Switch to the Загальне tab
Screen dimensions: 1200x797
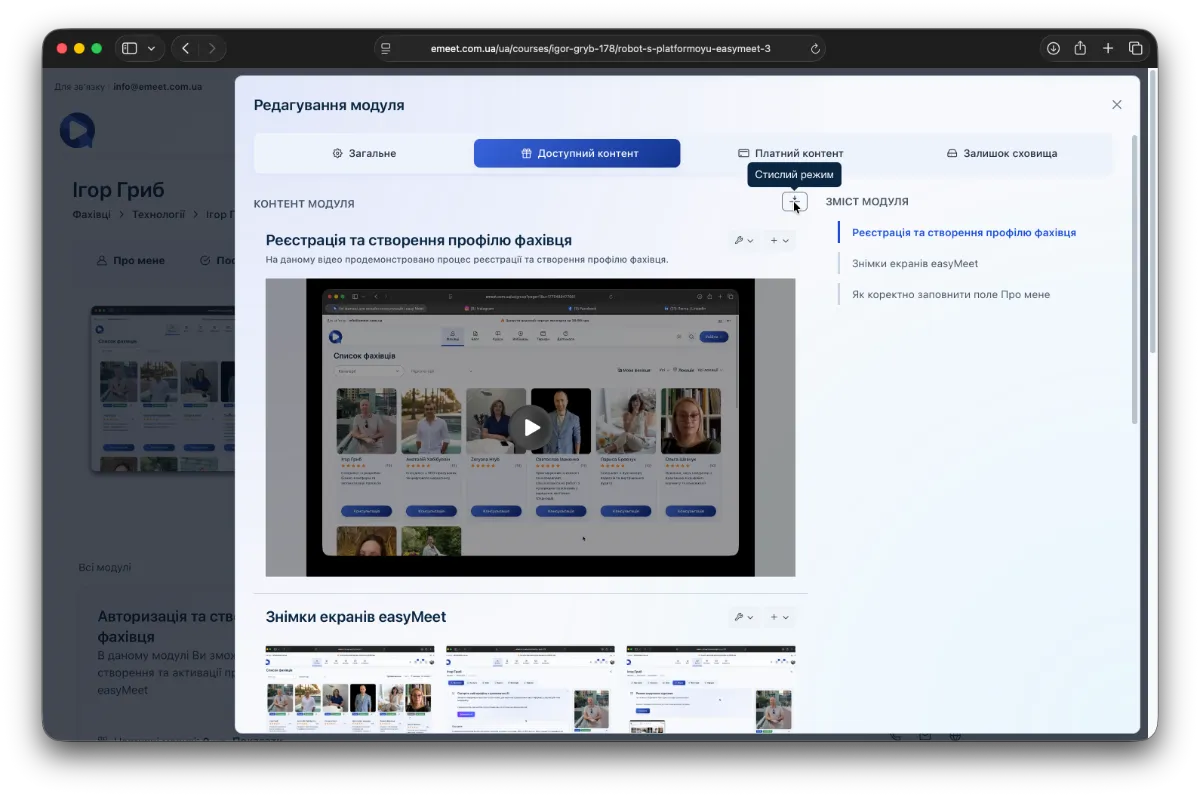(x=364, y=153)
